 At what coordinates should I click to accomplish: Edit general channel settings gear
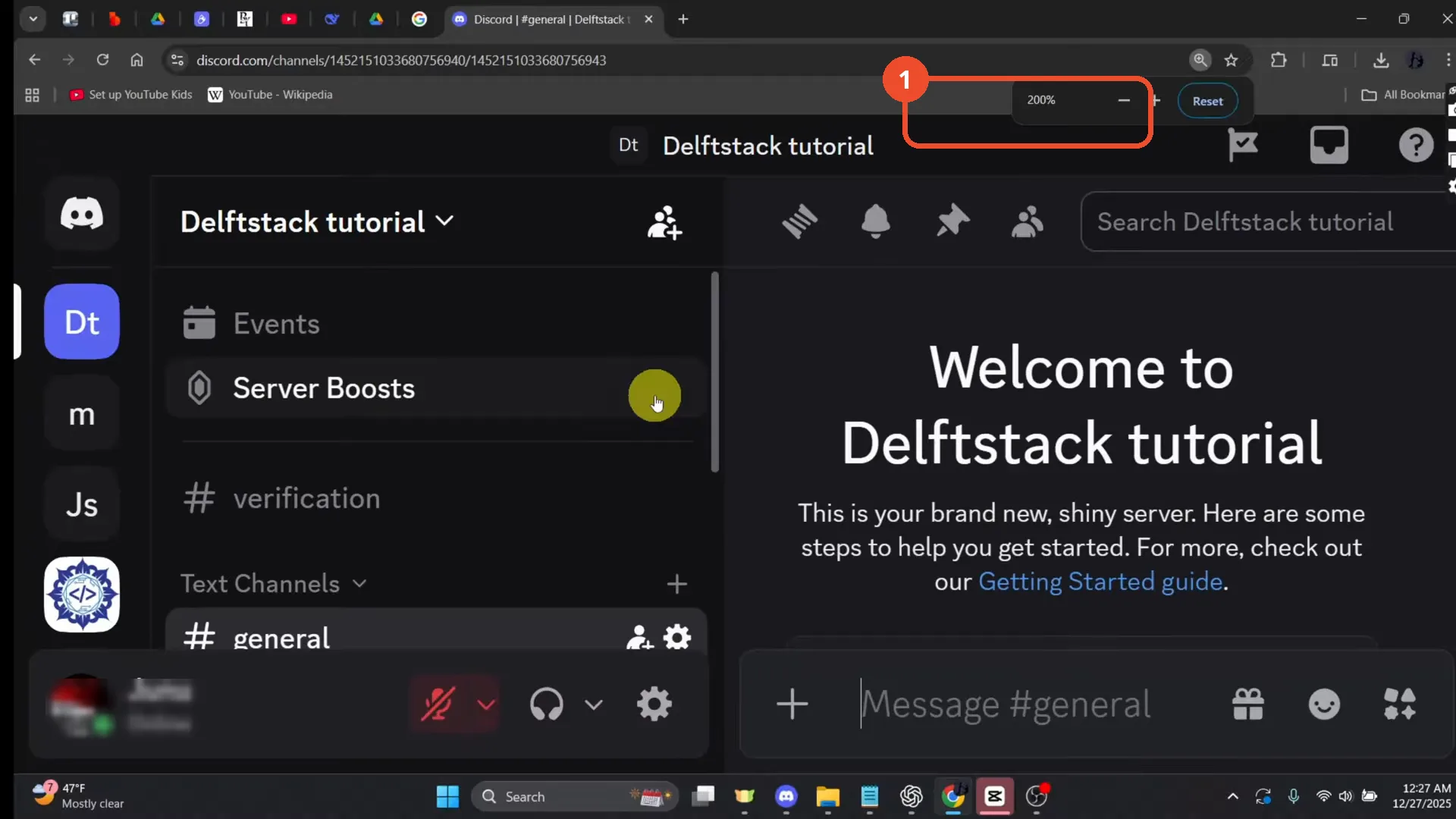677,637
